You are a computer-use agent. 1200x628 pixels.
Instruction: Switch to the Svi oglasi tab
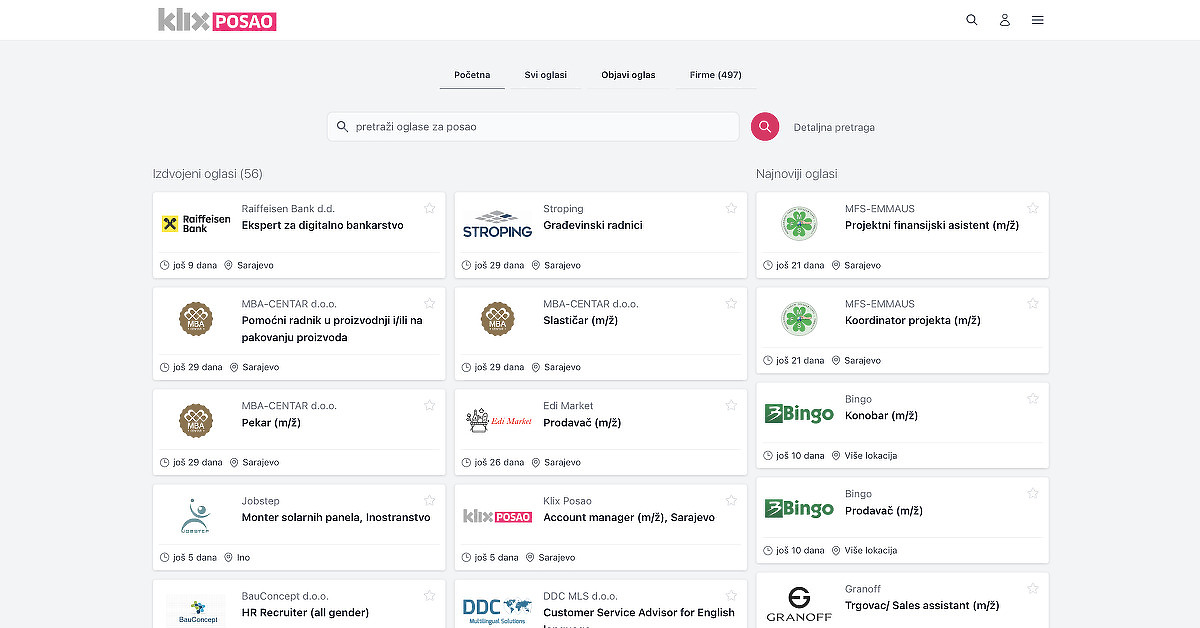pyautogui.click(x=546, y=75)
